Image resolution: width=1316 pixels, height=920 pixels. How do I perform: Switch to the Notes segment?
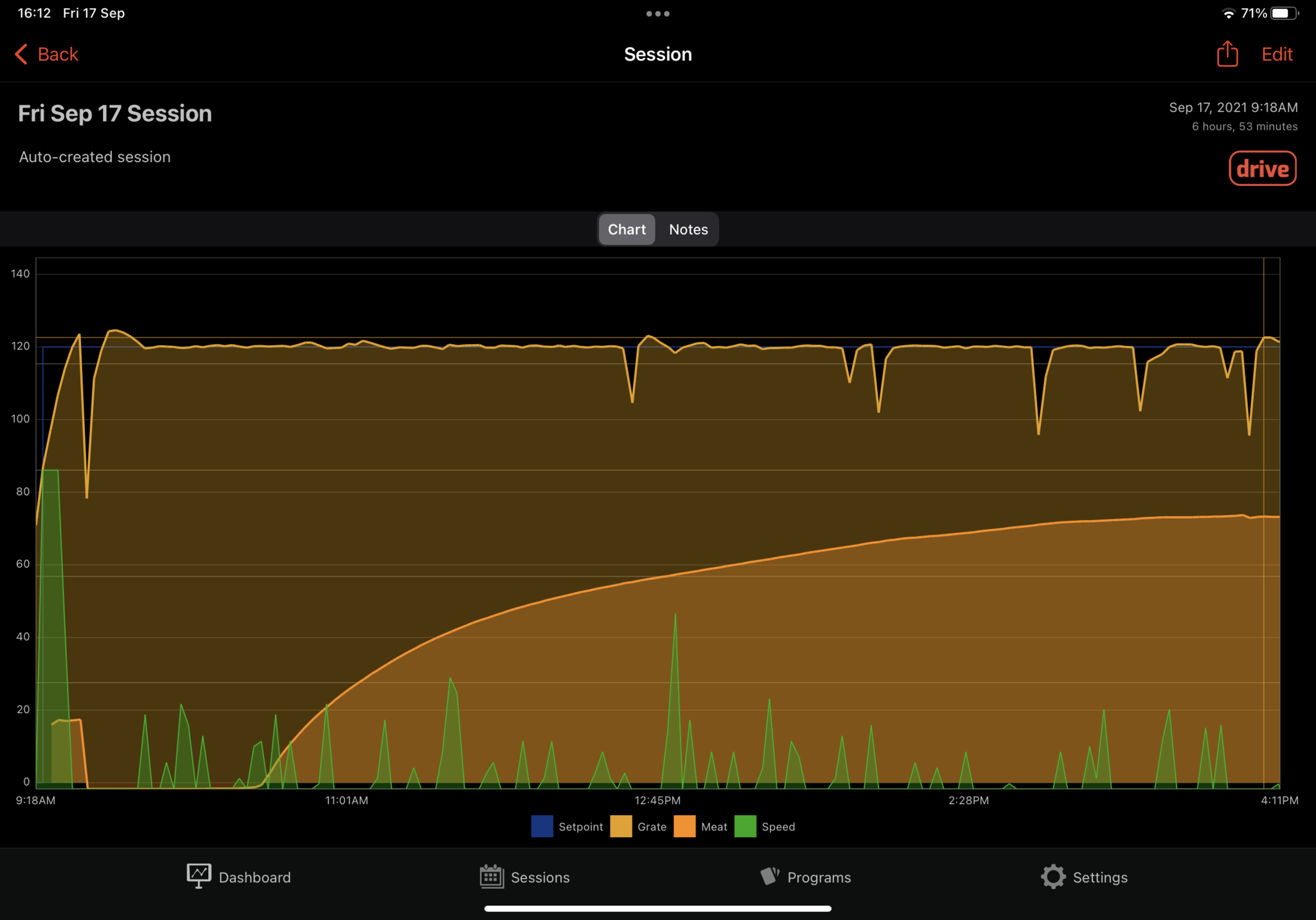coord(688,230)
